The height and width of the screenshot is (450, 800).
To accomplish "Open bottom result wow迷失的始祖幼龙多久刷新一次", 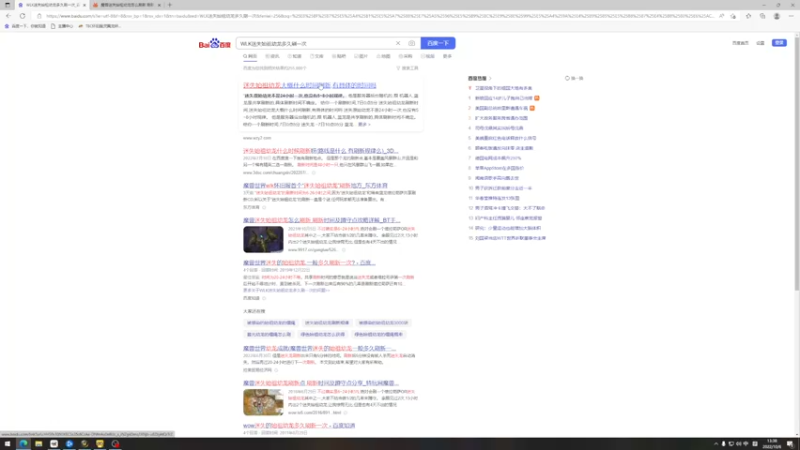I will click(299, 426).
